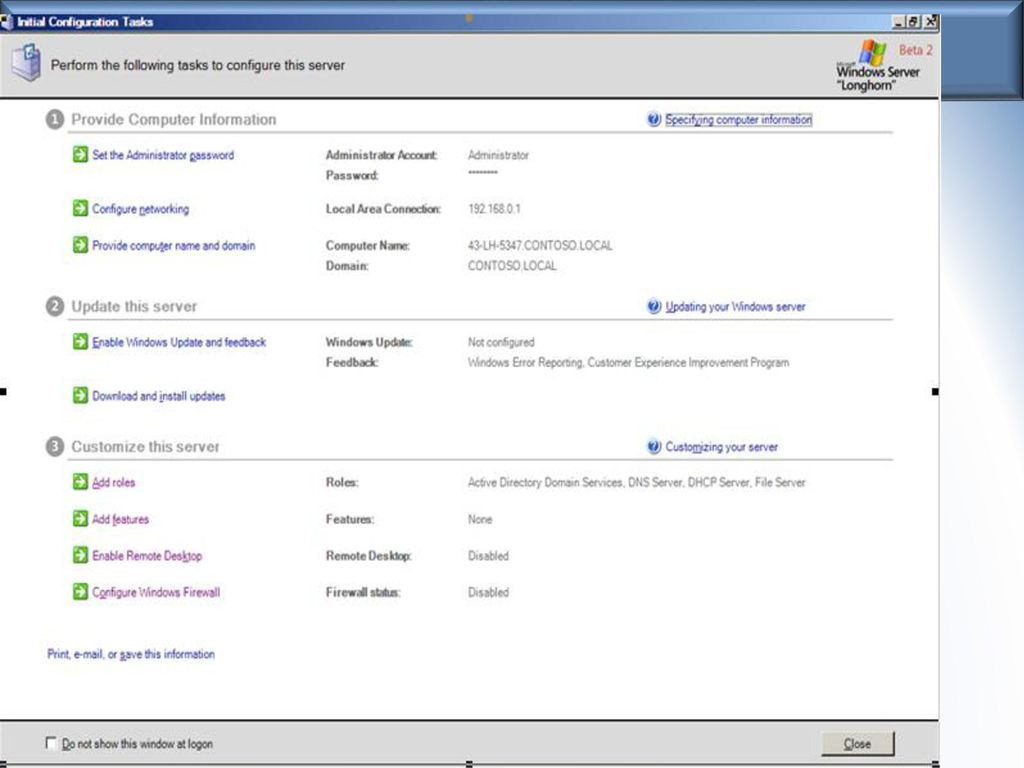Click the Features value None
The image size is (1024, 768).
point(480,519)
